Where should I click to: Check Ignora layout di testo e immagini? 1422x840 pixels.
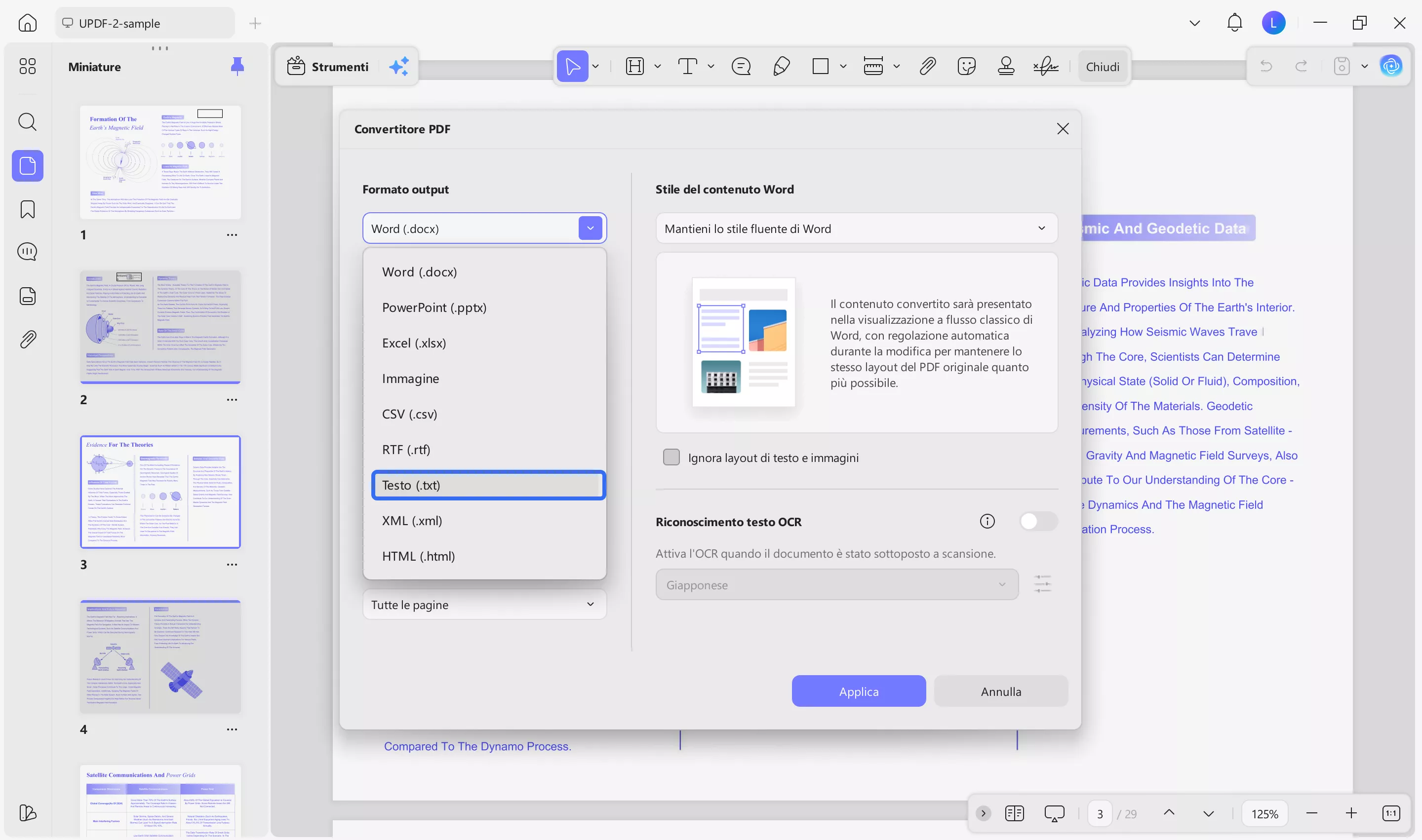click(671, 458)
